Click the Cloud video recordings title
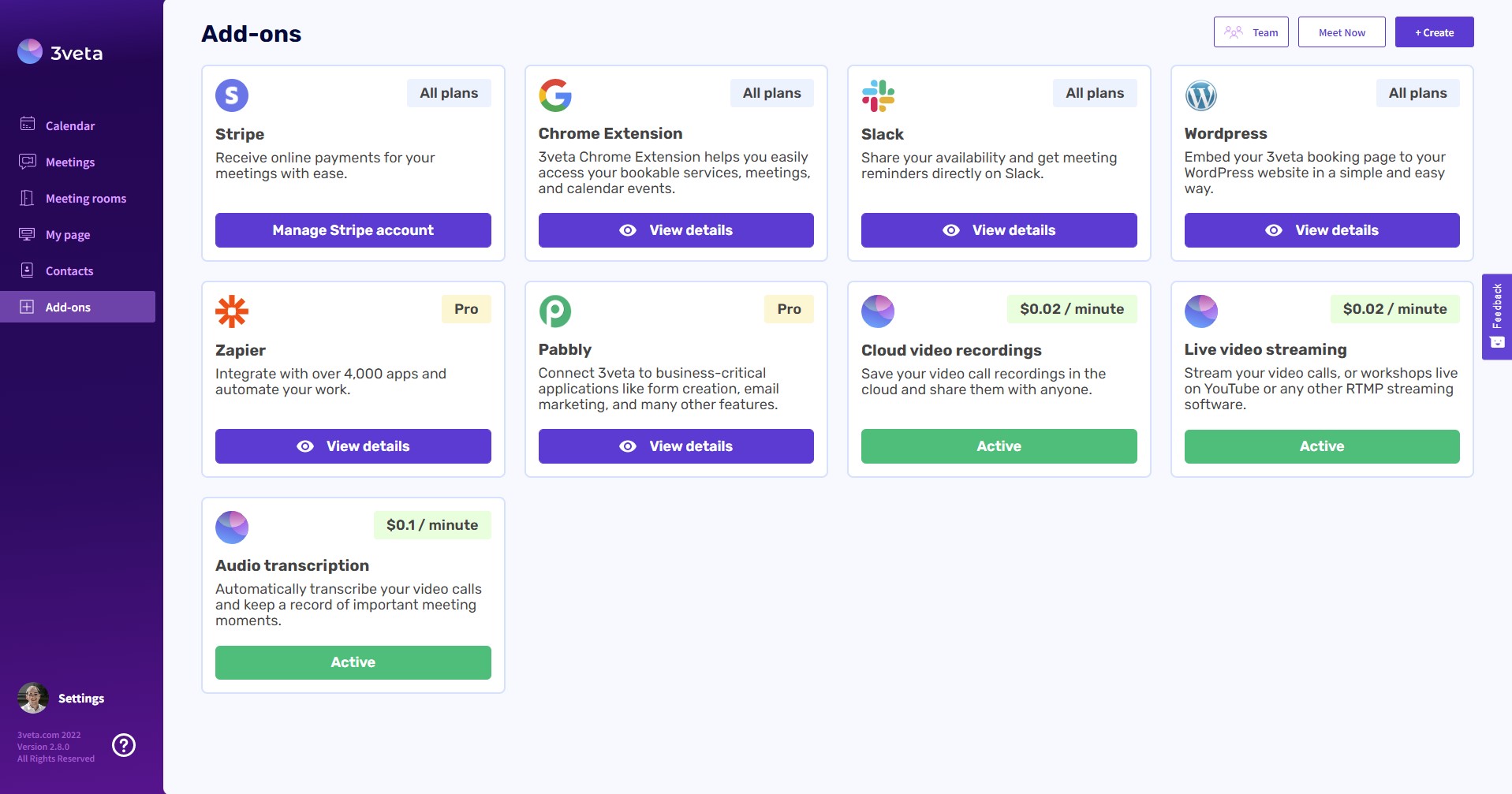The width and height of the screenshot is (1512, 794). click(x=951, y=350)
